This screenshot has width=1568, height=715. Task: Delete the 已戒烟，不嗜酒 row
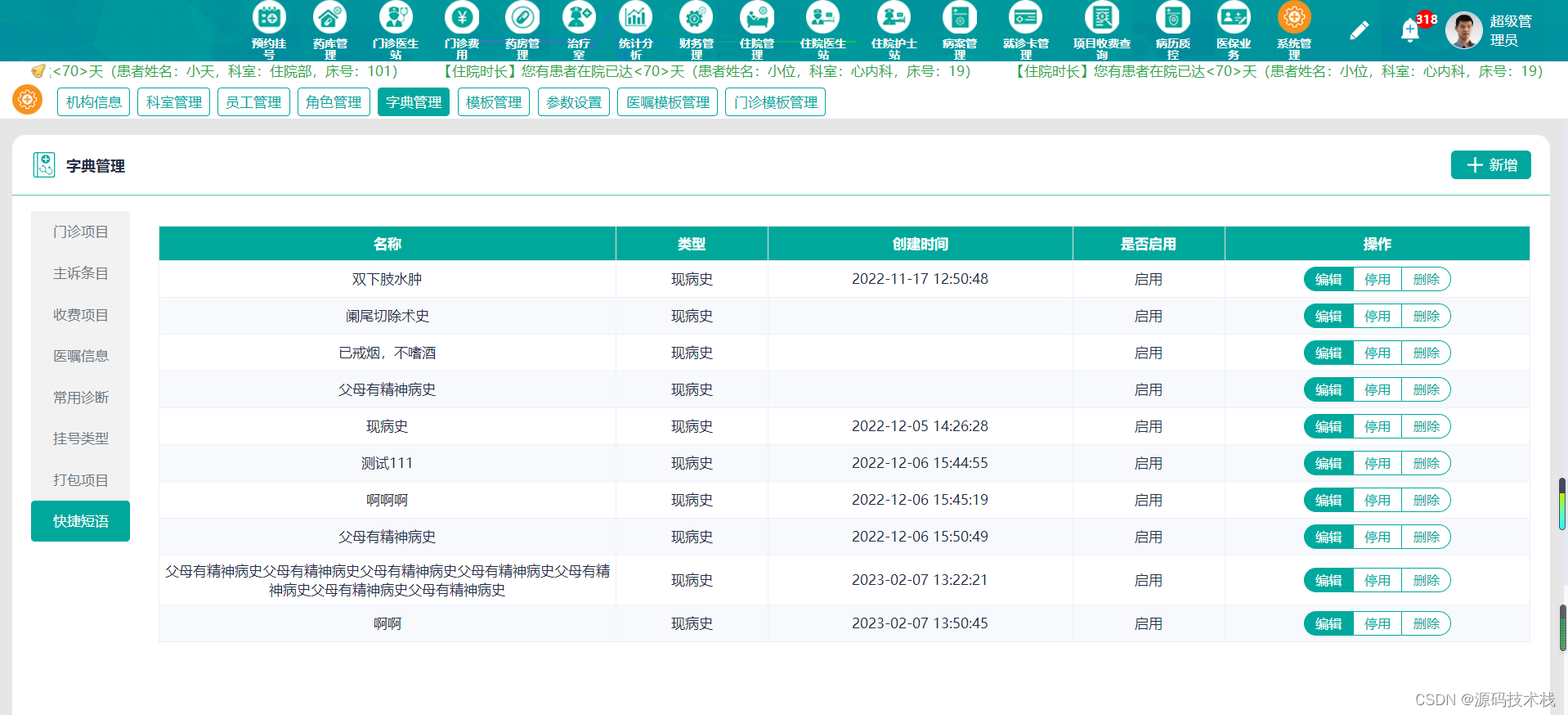[1427, 353]
